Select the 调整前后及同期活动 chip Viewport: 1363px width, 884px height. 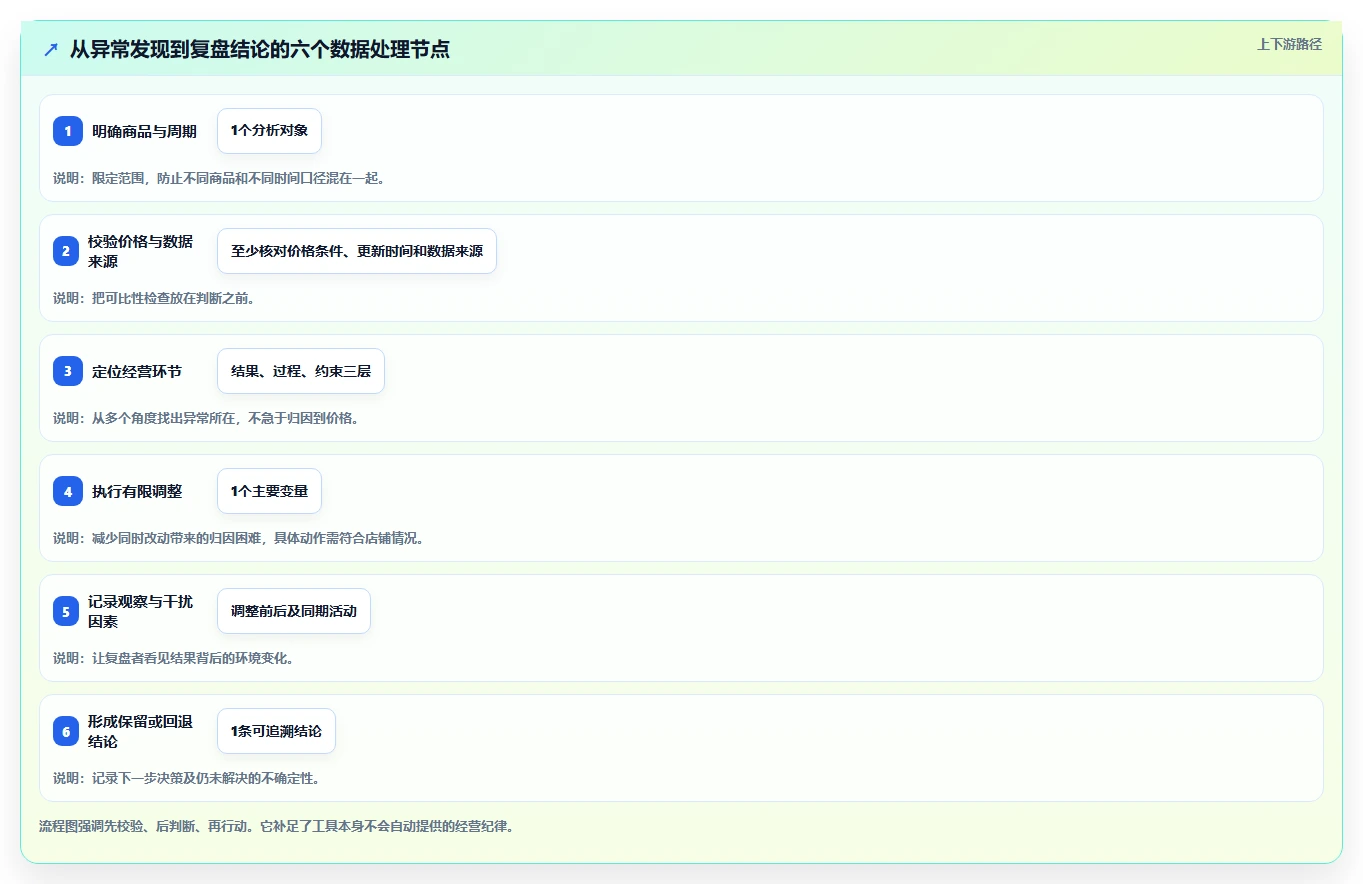(x=294, y=611)
